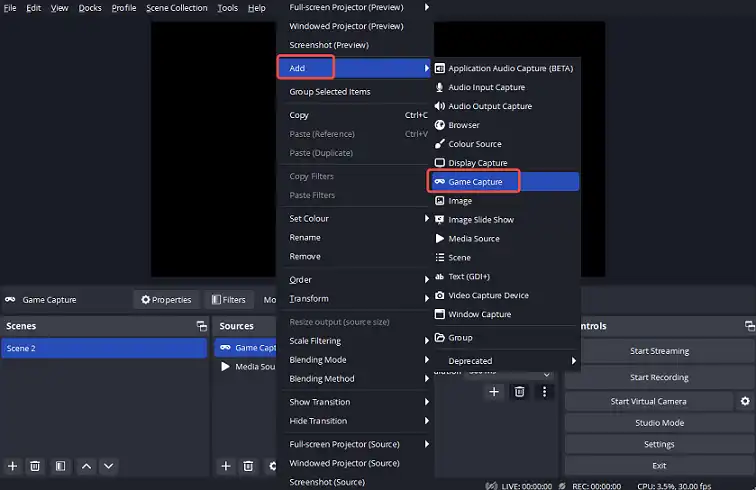Enable Studio Mode

pyautogui.click(x=659, y=423)
